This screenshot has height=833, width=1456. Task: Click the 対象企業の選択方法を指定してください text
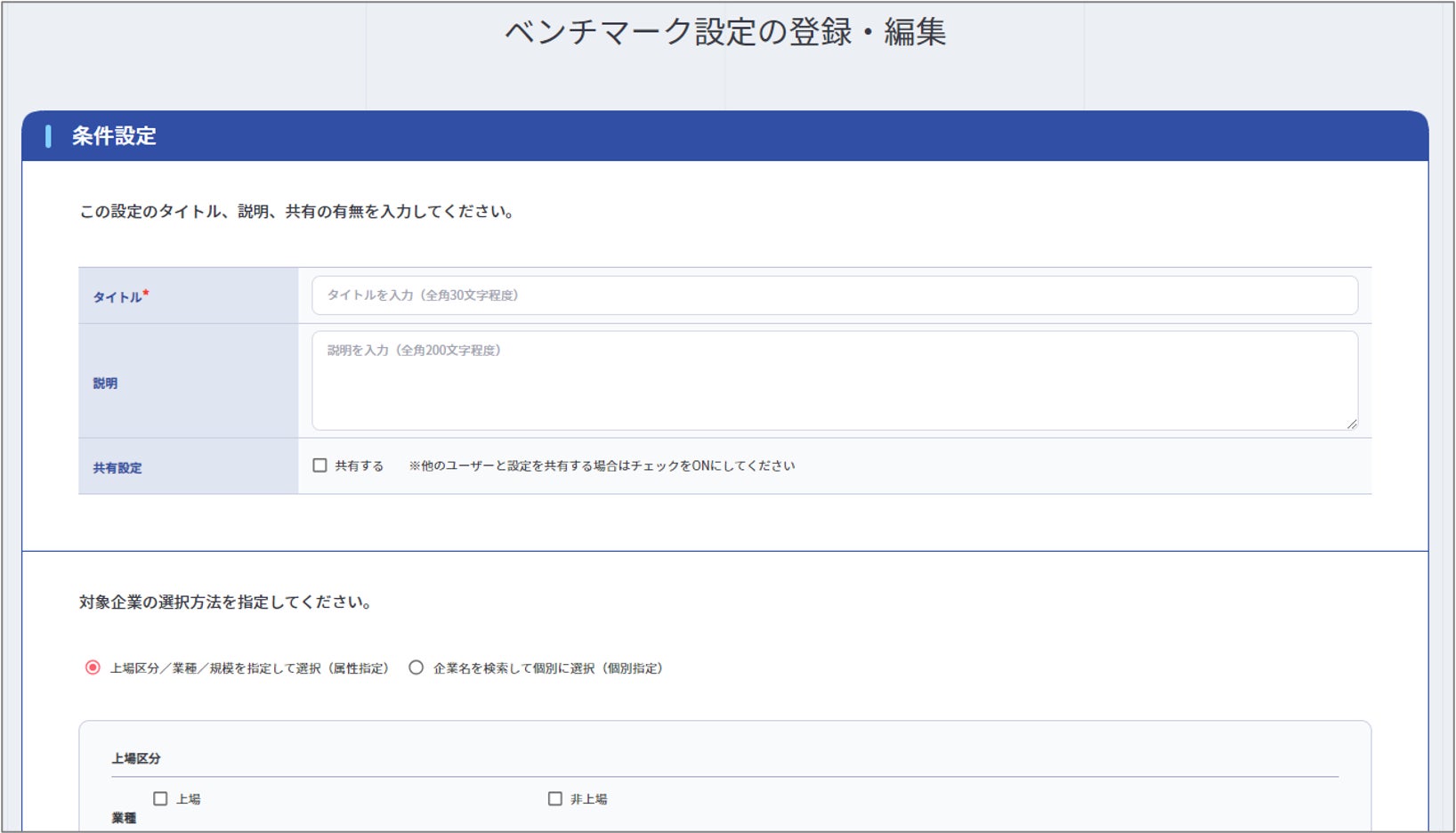tap(225, 603)
